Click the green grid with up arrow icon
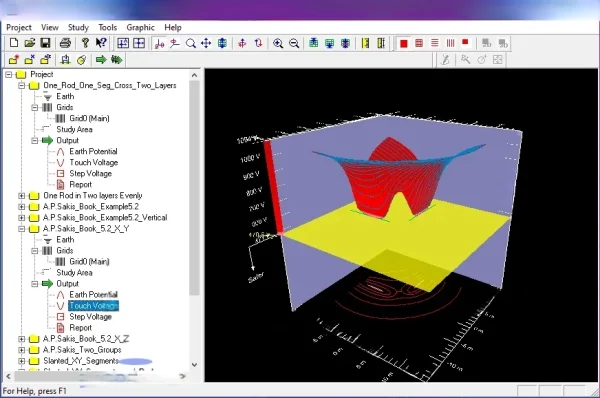The height and width of the screenshot is (398, 600). click(314, 43)
